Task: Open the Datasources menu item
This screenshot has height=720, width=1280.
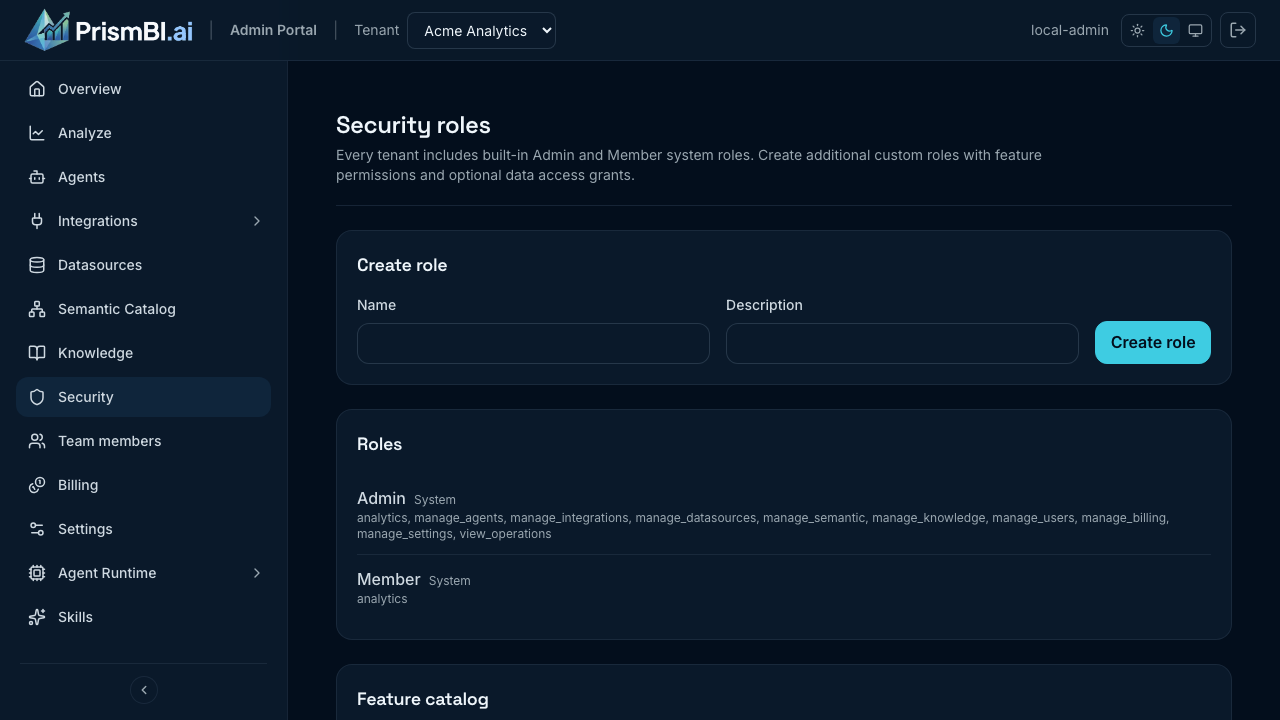Action: (x=143, y=265)
